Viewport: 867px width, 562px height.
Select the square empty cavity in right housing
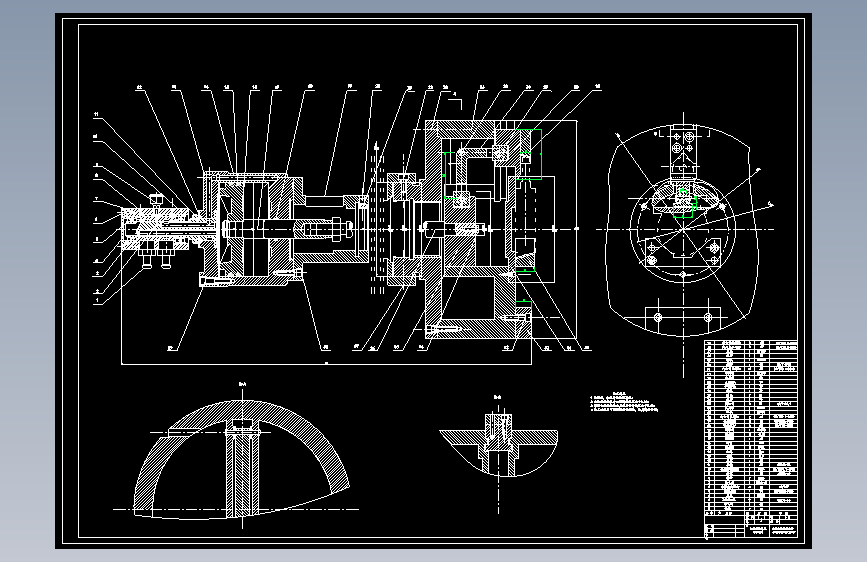467,298
